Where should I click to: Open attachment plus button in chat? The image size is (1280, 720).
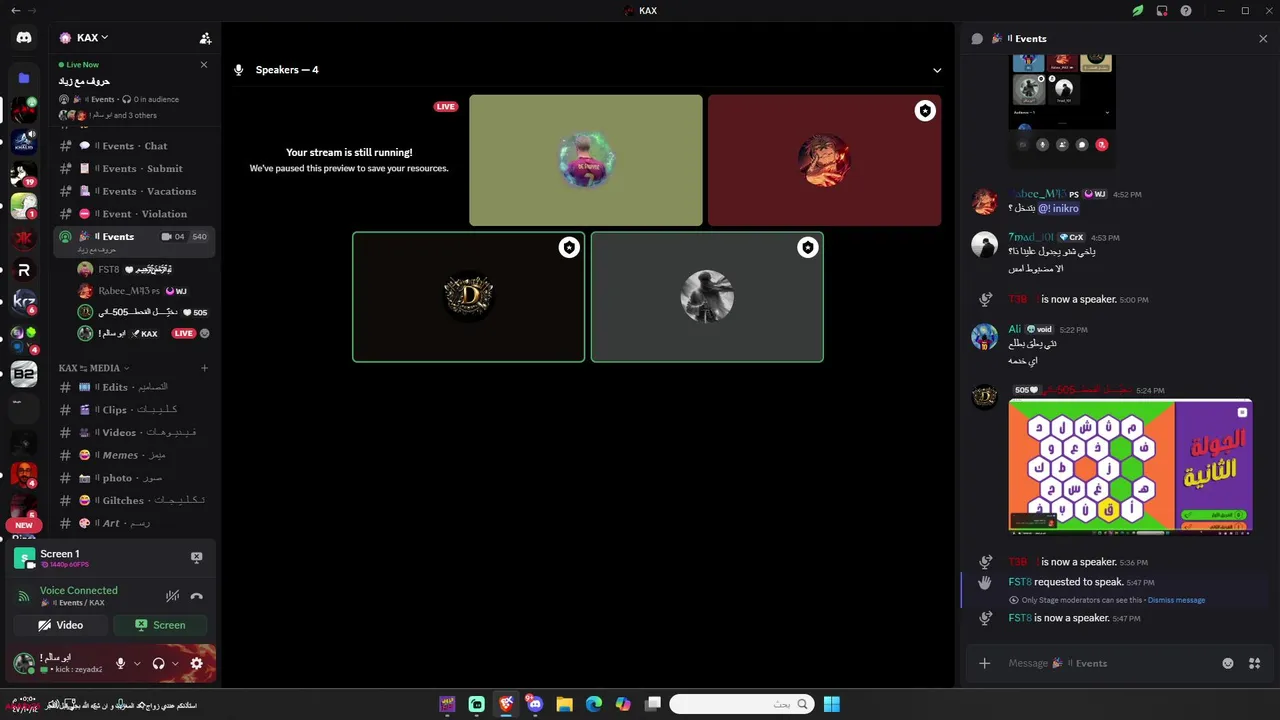[x=984, y=663]
